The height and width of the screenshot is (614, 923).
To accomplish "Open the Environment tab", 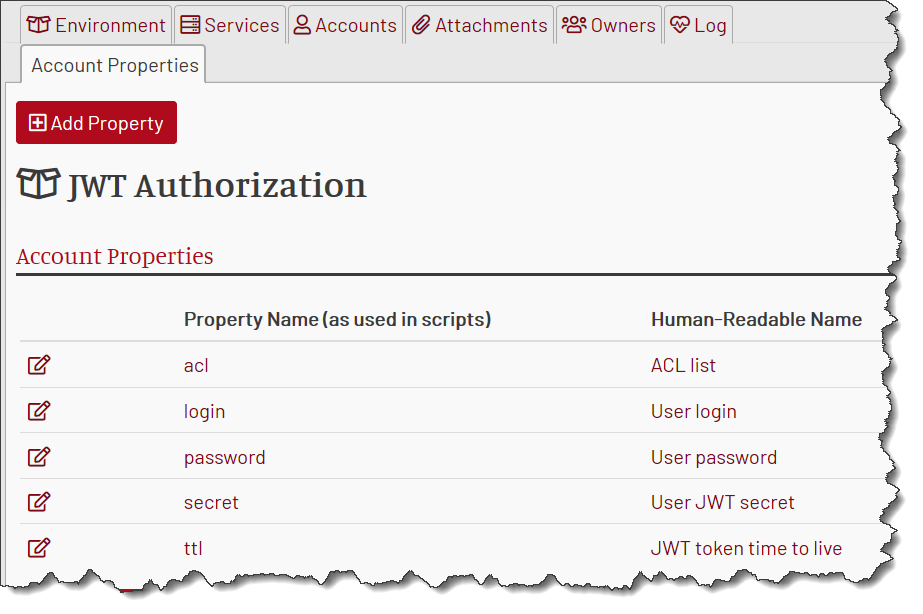I will pyautogui.click(x=96, y=25).
